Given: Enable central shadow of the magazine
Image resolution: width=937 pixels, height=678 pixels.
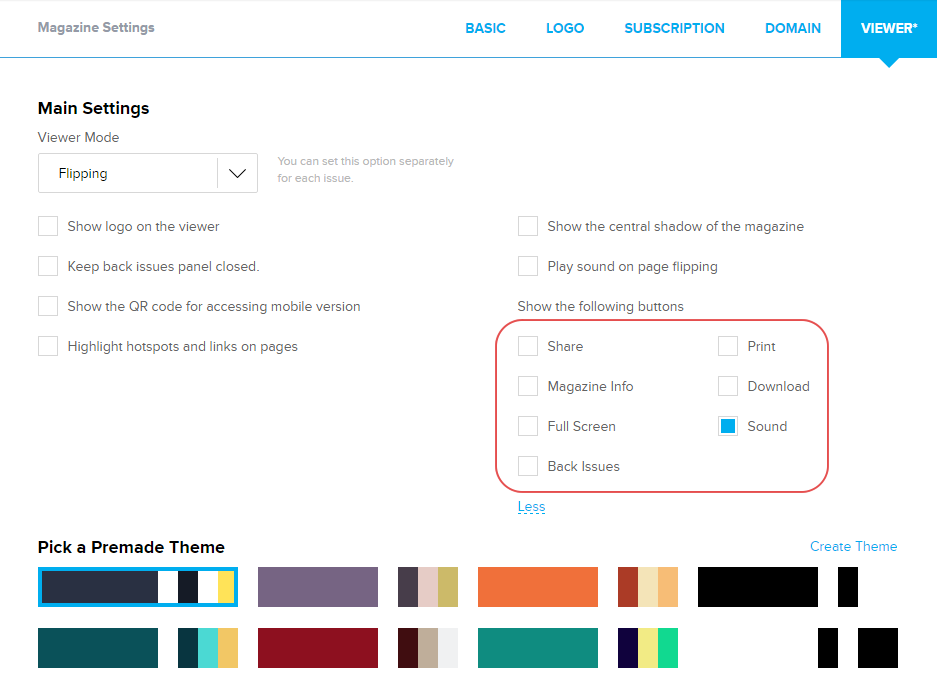Looking at the screenshot, I should pos(528,226).
